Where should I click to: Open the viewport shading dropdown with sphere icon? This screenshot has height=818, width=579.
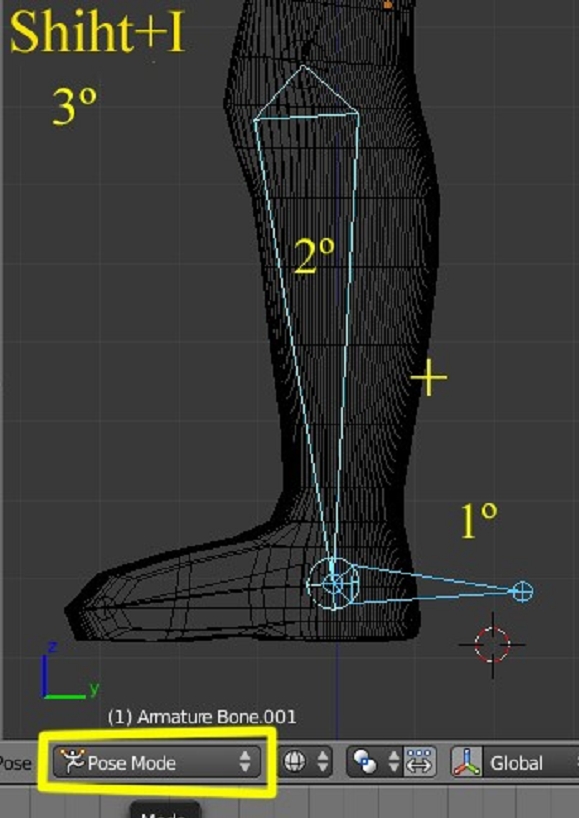(306, 762)
